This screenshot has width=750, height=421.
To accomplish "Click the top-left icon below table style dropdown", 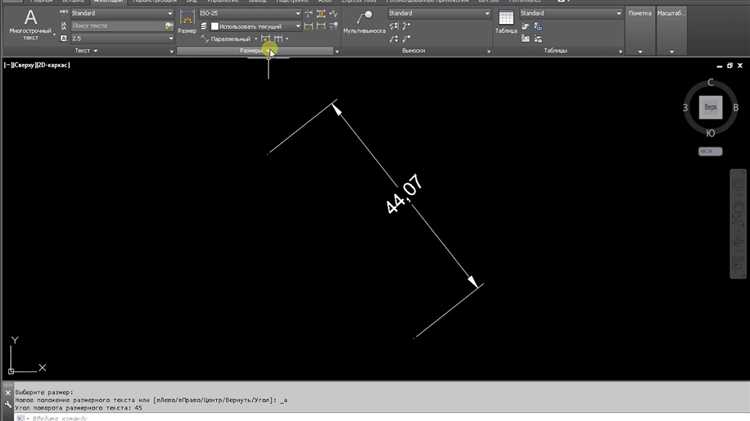I will pyautogui.click(x=525, y=26).
